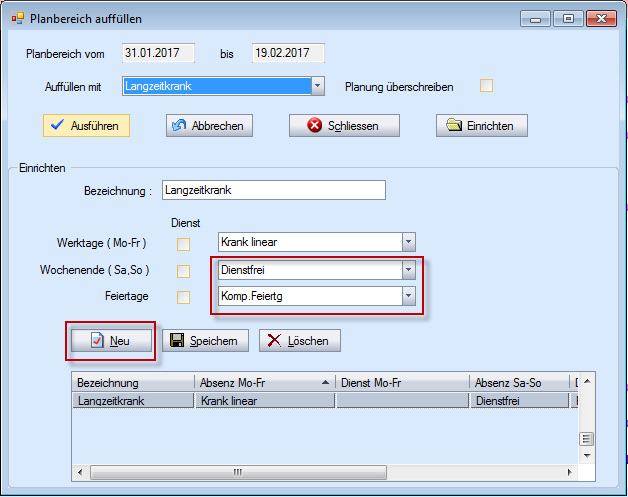Click the table's scroll-left arrow
The height and width of the screenshot is (497, 628).
pos(80,473)
